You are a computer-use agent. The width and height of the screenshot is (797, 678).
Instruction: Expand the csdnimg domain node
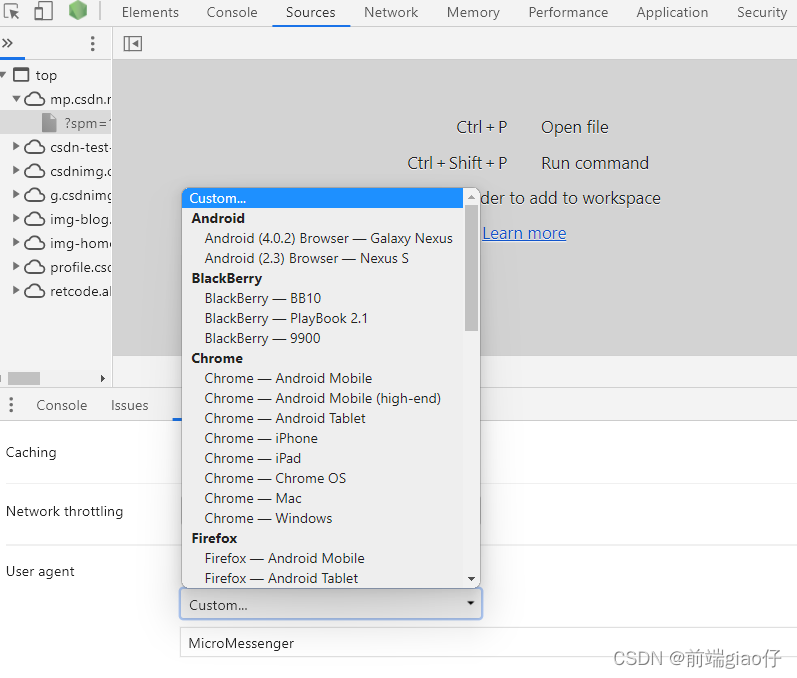click(x=16, y=171)
